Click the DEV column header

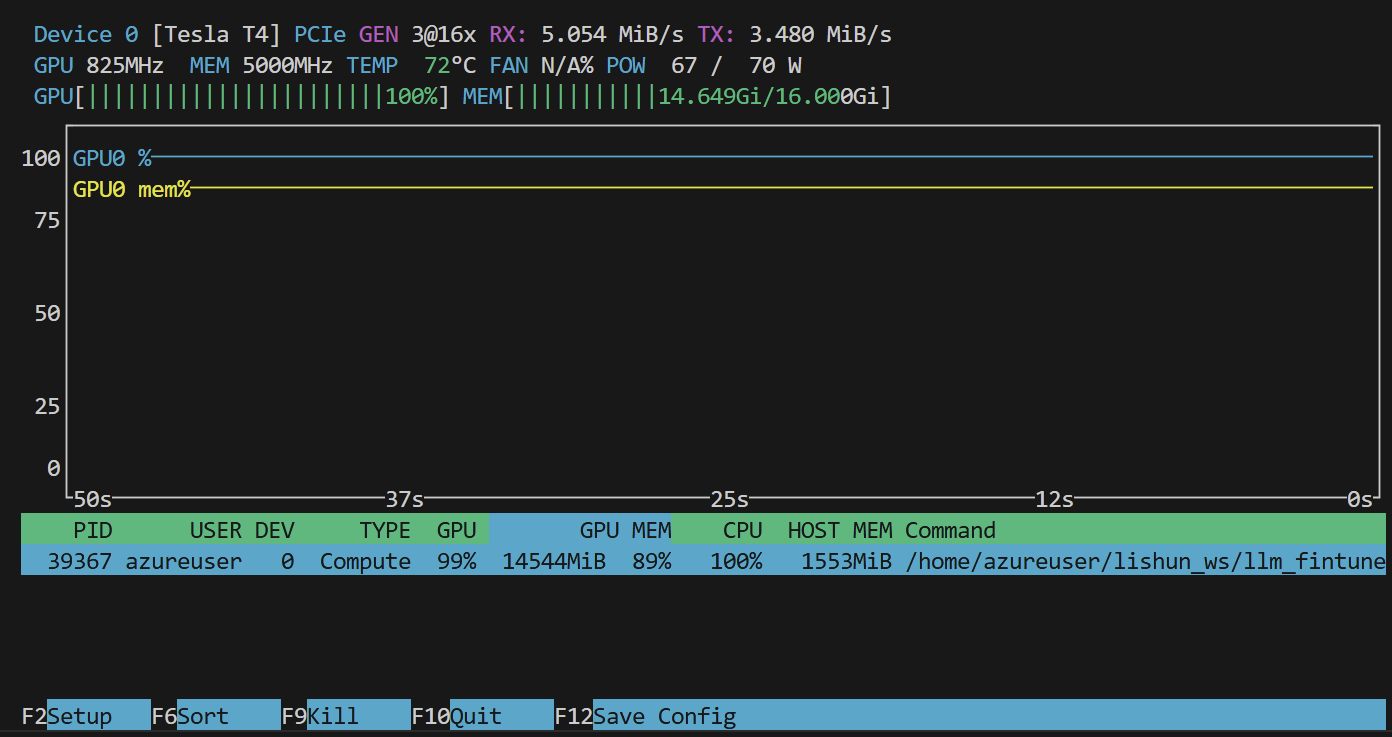click(275, 530)
